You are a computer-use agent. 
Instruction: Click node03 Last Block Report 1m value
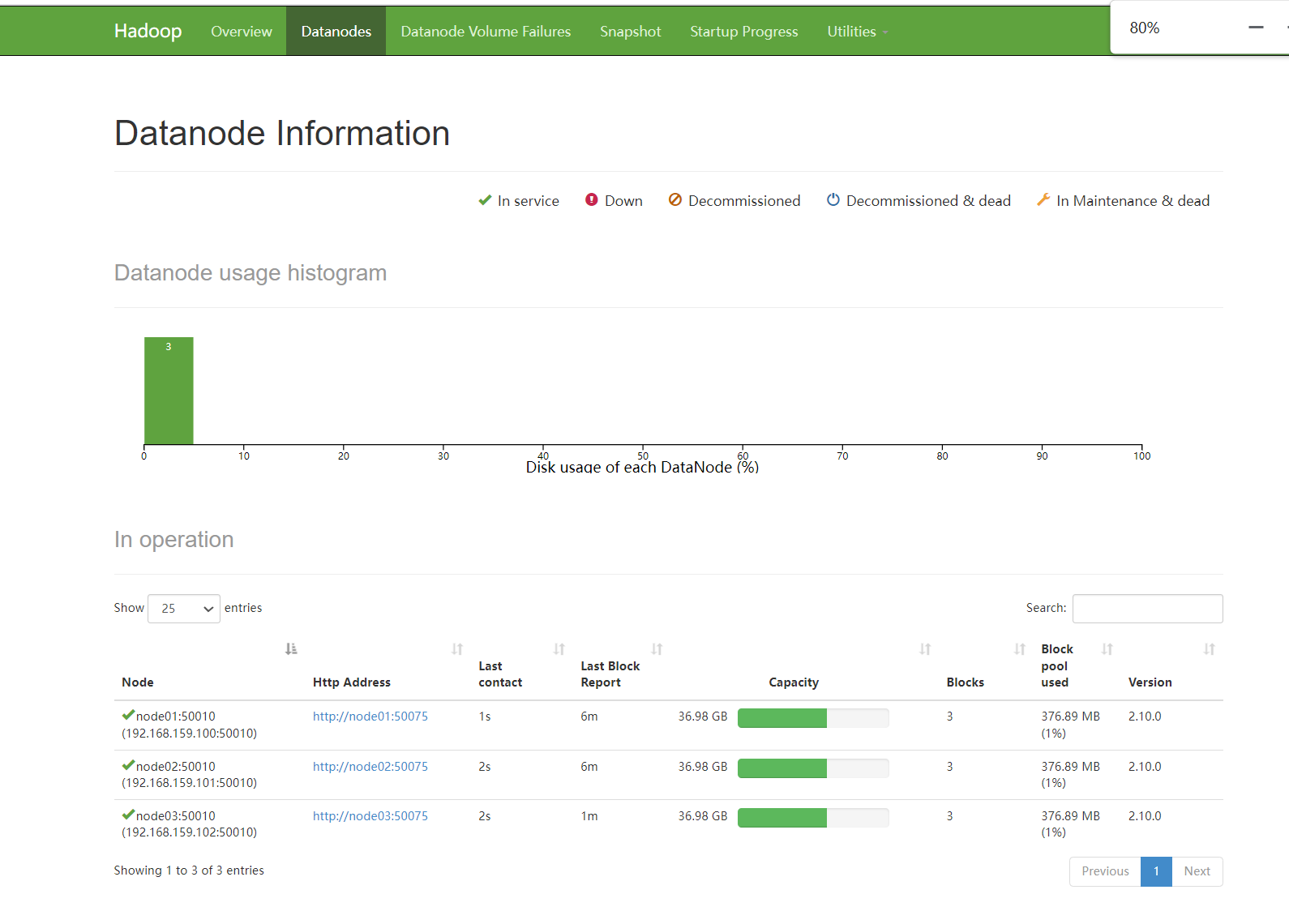tap(589, 816)
